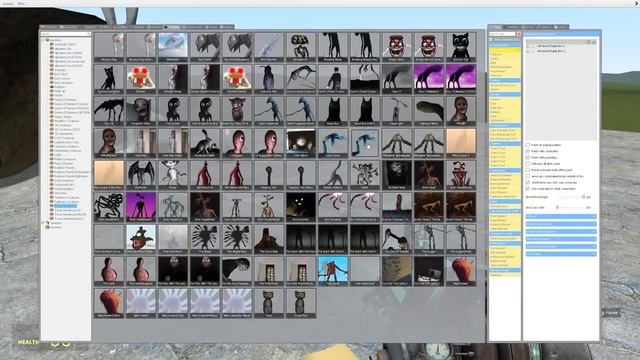Toggle Paste at original position checkbox
The width and height of the screenshot is (640, 360).
pos(528,145)
